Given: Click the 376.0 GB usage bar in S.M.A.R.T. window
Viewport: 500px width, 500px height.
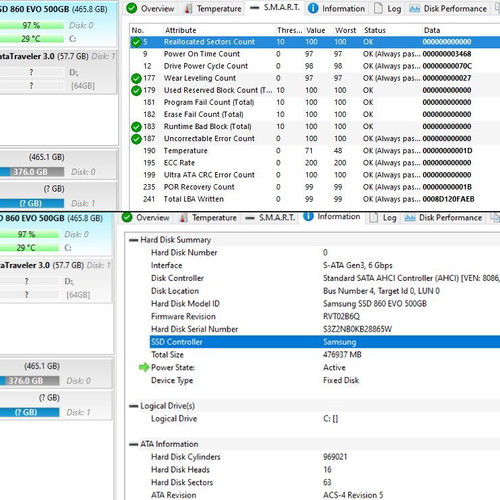Looking at the screenshot, I should coord(32,172).
